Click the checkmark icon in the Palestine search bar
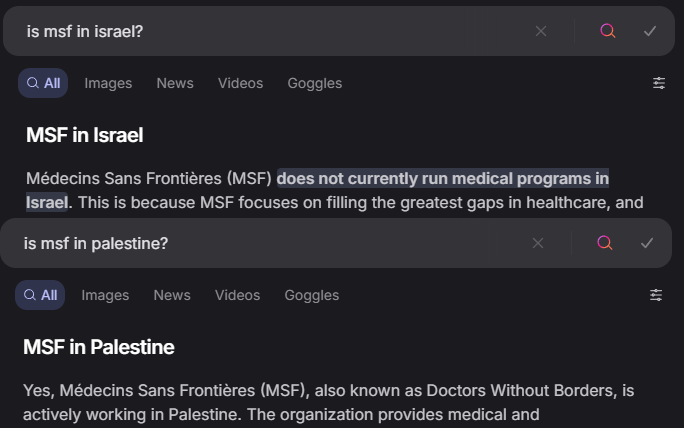Viewport: 684px width, 428px height. [x=647, y=243]
